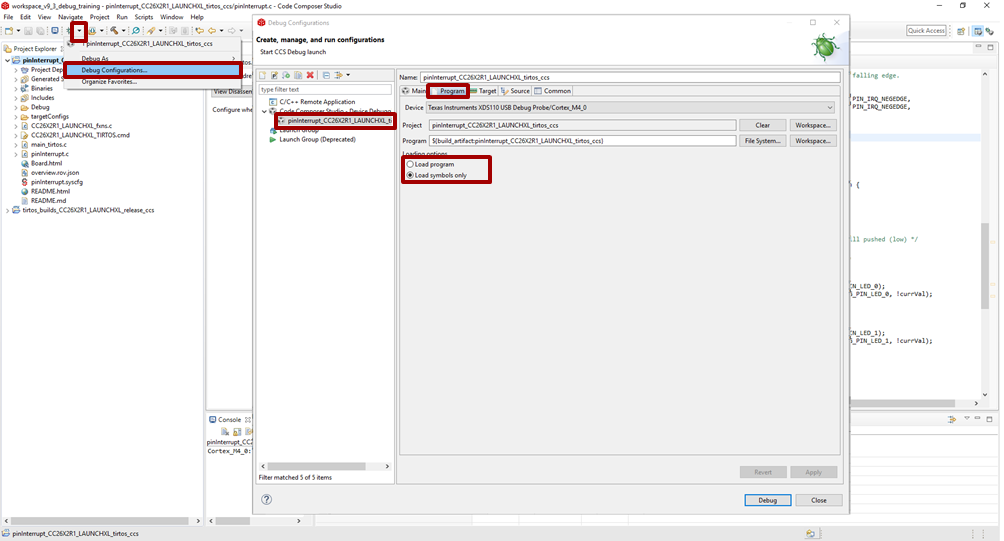The width and height of the screenshot is (1004, 541).
Task: Open the debug button dropdown arrow
Action: pyautogui.click(x=79, y=31)
